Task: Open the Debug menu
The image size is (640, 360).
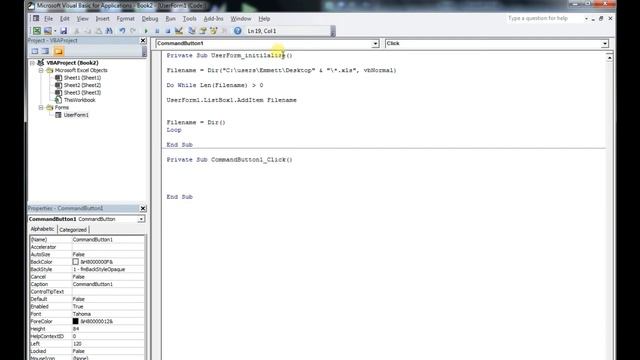Action: (150, 19)
